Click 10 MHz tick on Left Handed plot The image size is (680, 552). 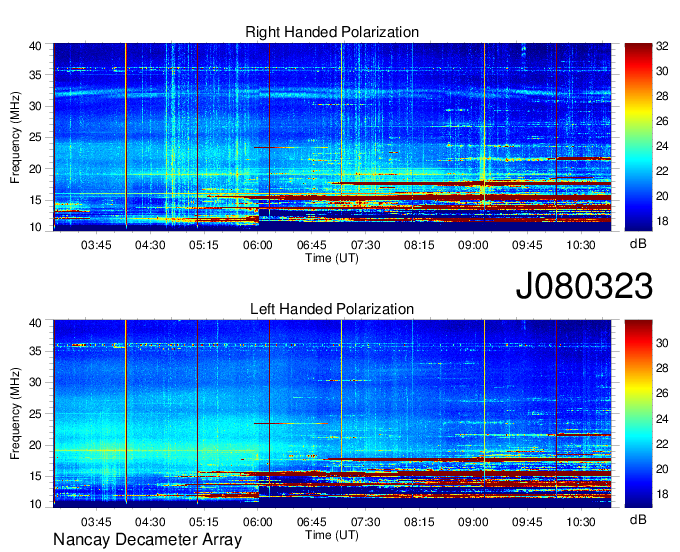[36, 504]
